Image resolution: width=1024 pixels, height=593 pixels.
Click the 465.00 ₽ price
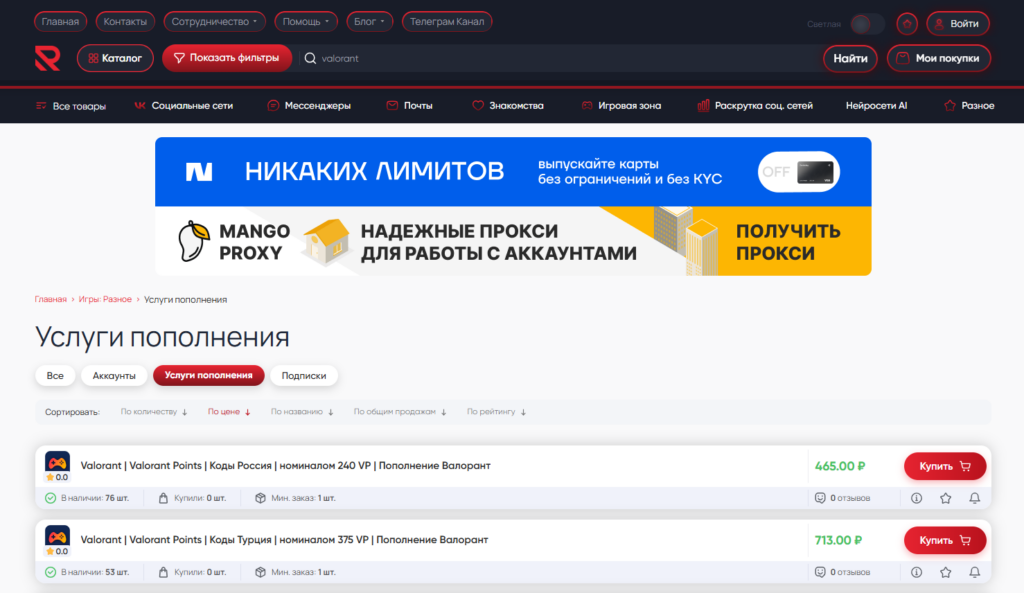tap(840, 466)
